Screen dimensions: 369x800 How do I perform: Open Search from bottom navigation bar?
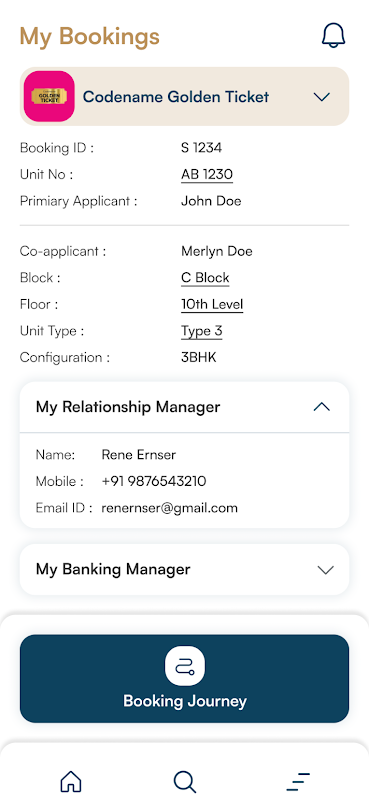(x=184, y=781)
